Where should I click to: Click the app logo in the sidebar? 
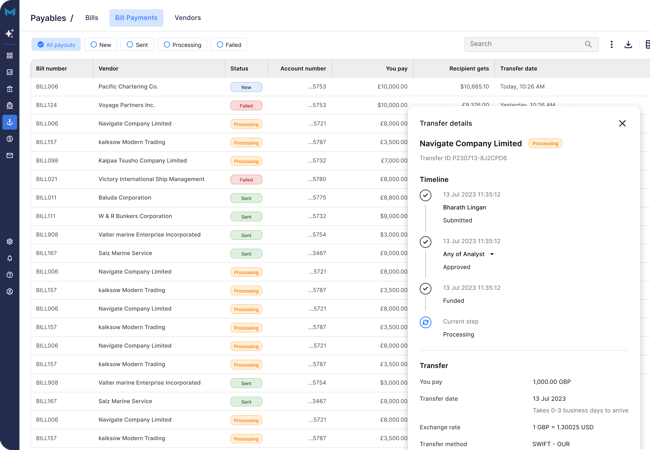point(10,12)
